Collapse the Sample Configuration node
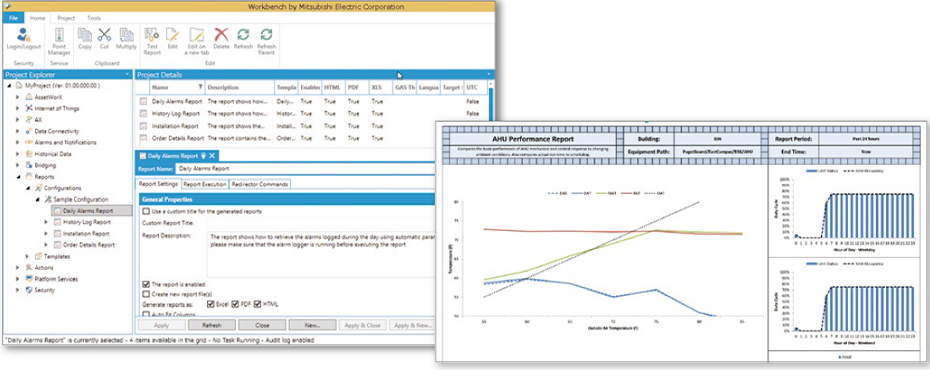930x371 pixels. (37, 200)
